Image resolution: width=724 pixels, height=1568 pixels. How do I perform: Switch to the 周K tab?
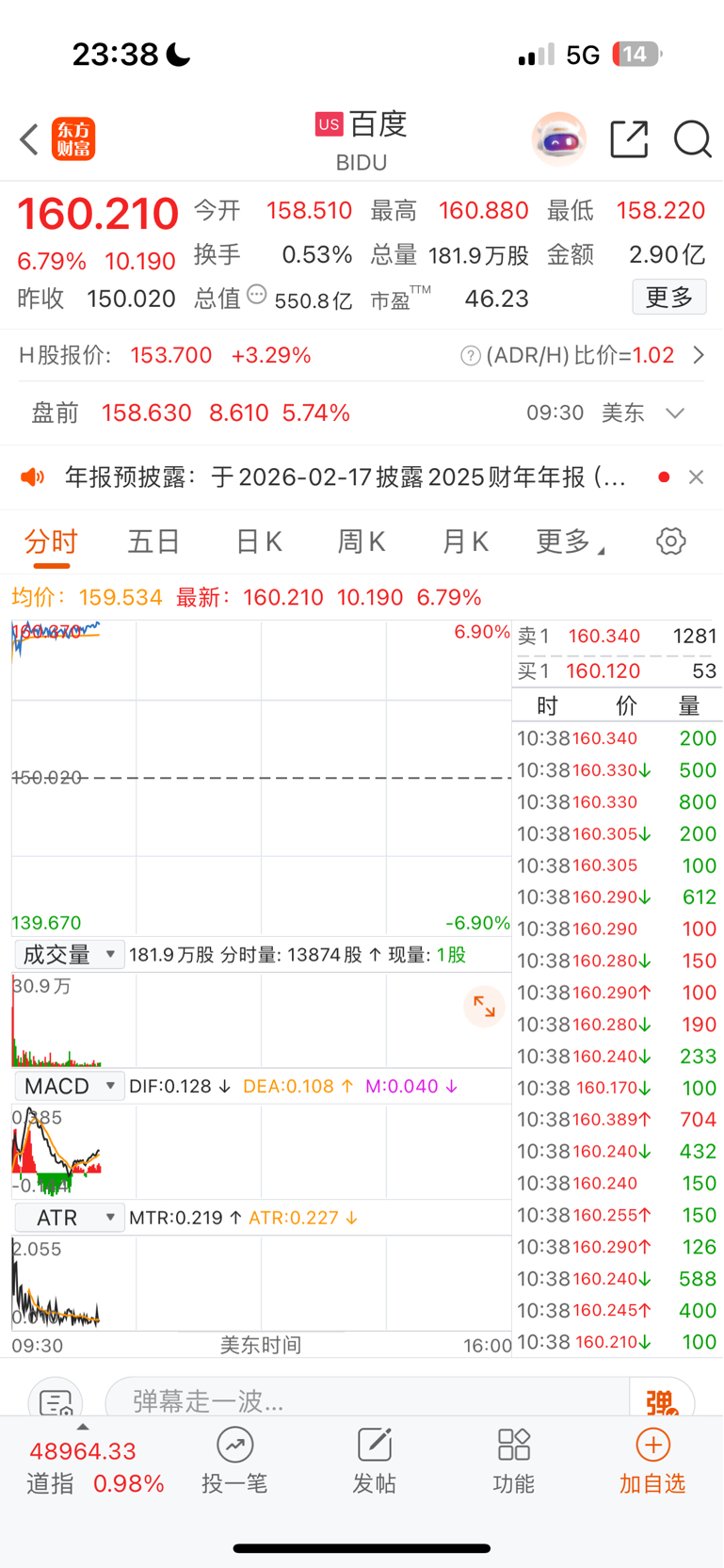click(362, 542)
